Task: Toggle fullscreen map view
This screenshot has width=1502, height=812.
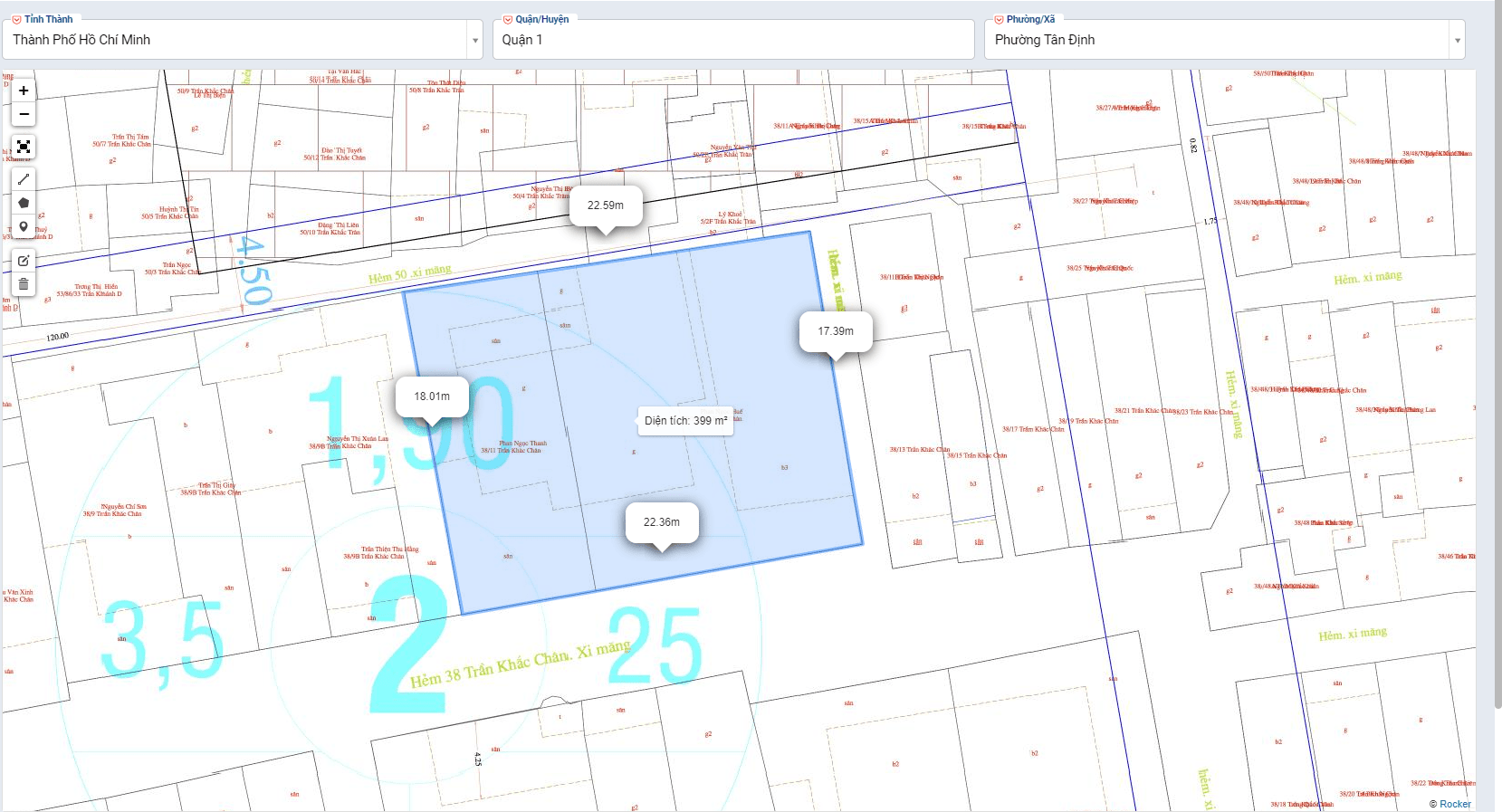Action: 24,147
